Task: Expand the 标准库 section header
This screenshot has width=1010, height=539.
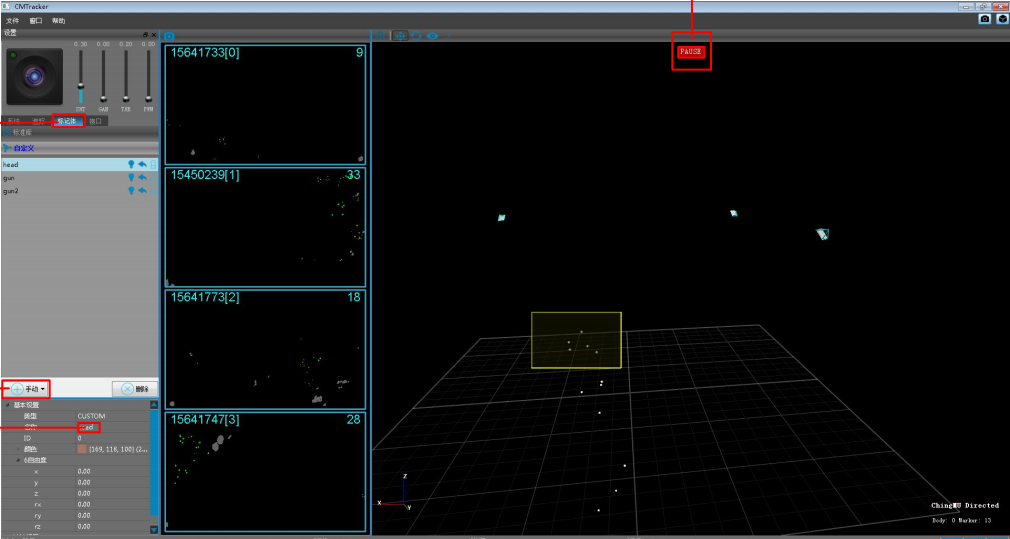Action: click(x=79, y=132)
